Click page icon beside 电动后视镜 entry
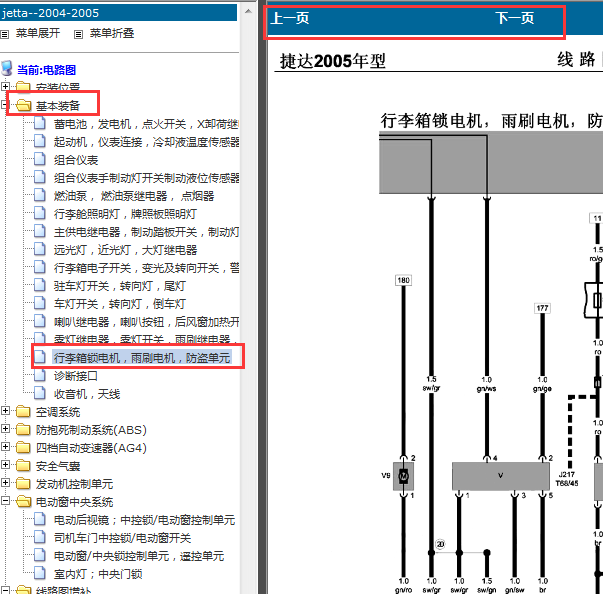Image resolution: width=603 pixels, height=594 pixels. click(40, 519)
